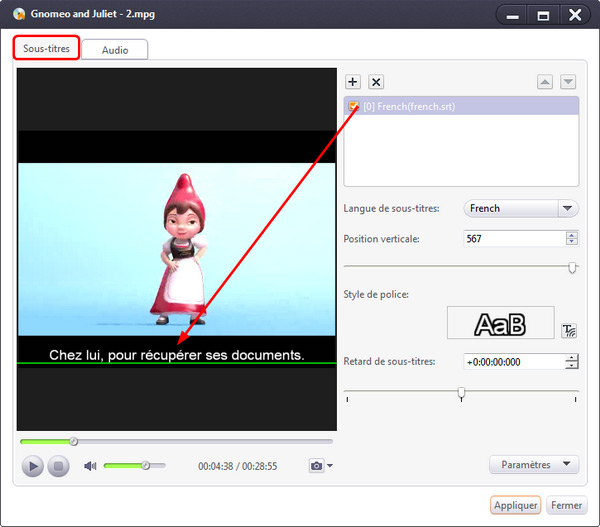
Task: Maximize the Gnomeo and Juliet window
Action: coord(543,16)
